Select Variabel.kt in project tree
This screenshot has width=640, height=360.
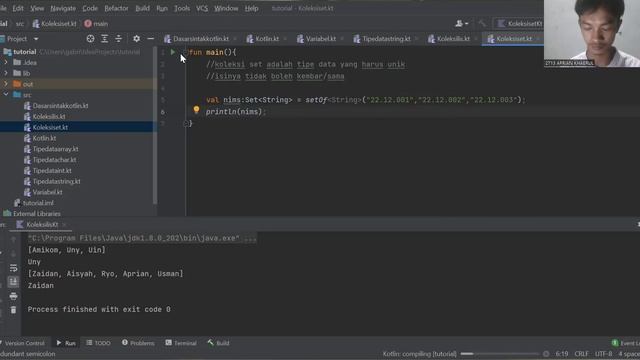[x=47, y=192]
